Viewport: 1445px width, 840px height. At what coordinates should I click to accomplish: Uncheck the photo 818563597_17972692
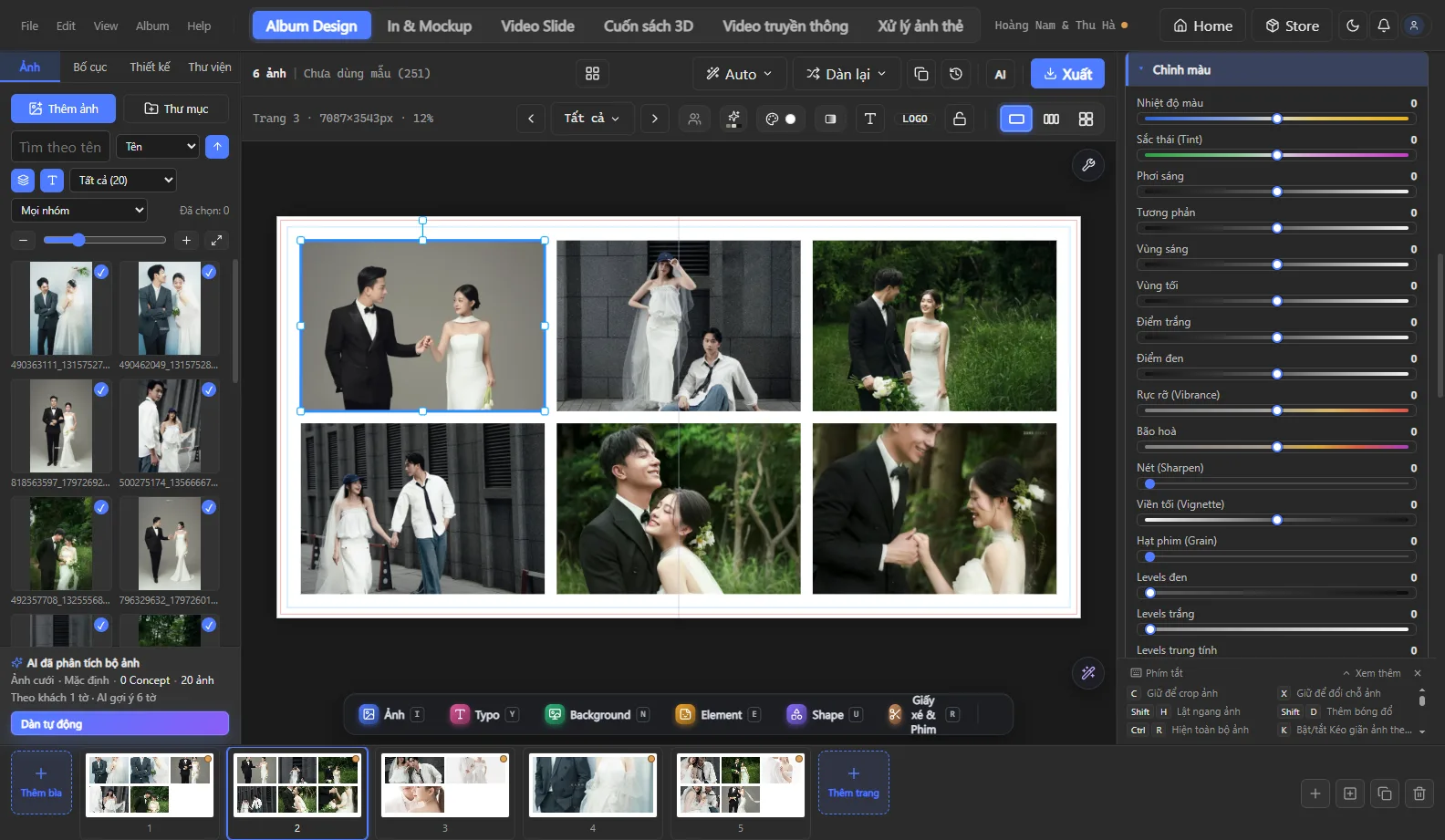pyautogui.click(x=101, y=389)
